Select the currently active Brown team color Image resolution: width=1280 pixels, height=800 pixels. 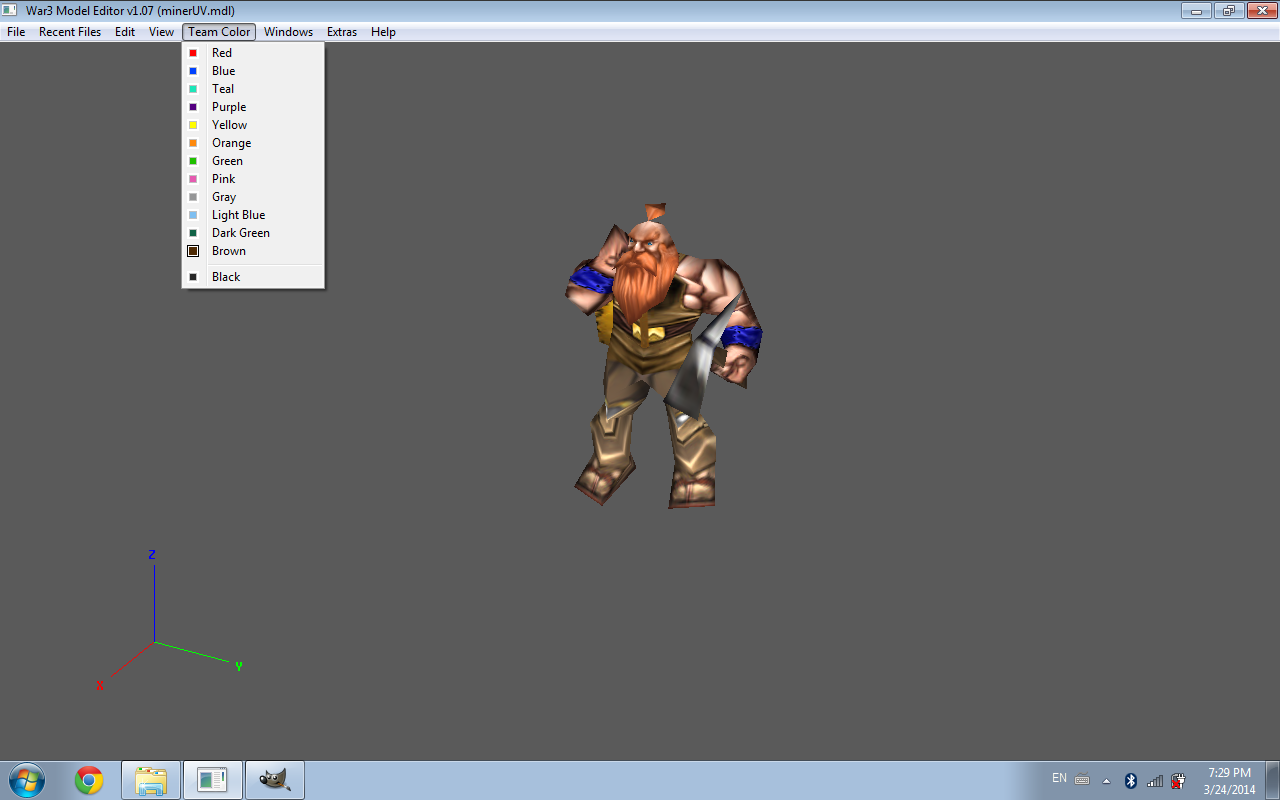click(x=253, y=251)
